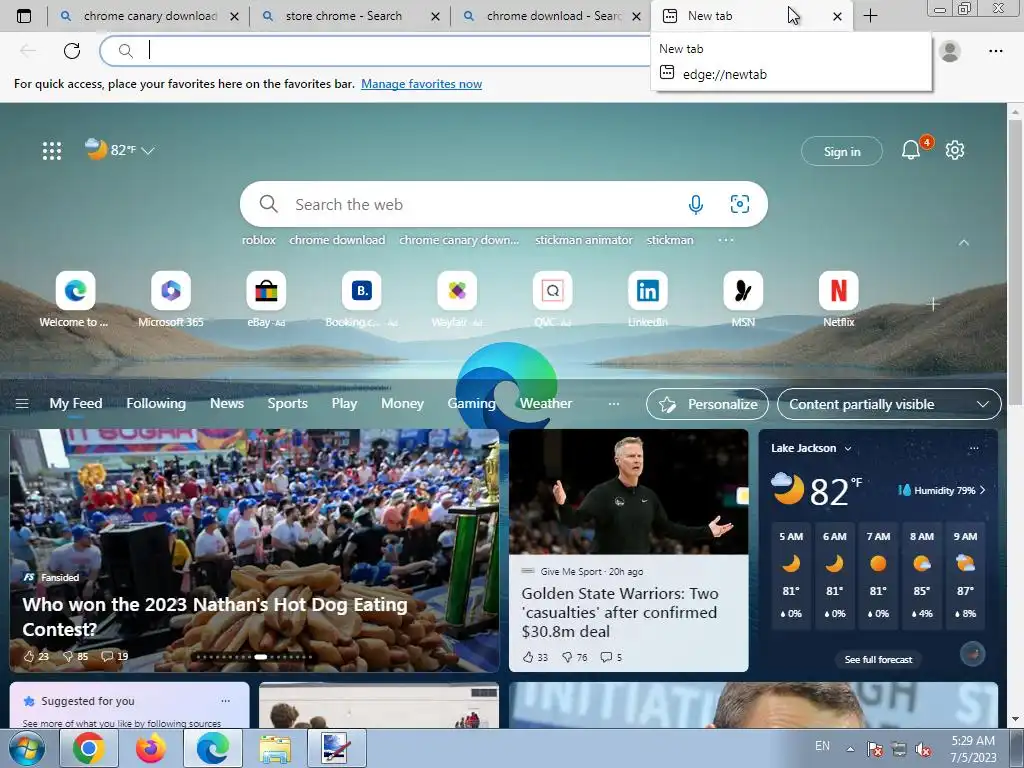Select the My Feed tab

(76, 404)
